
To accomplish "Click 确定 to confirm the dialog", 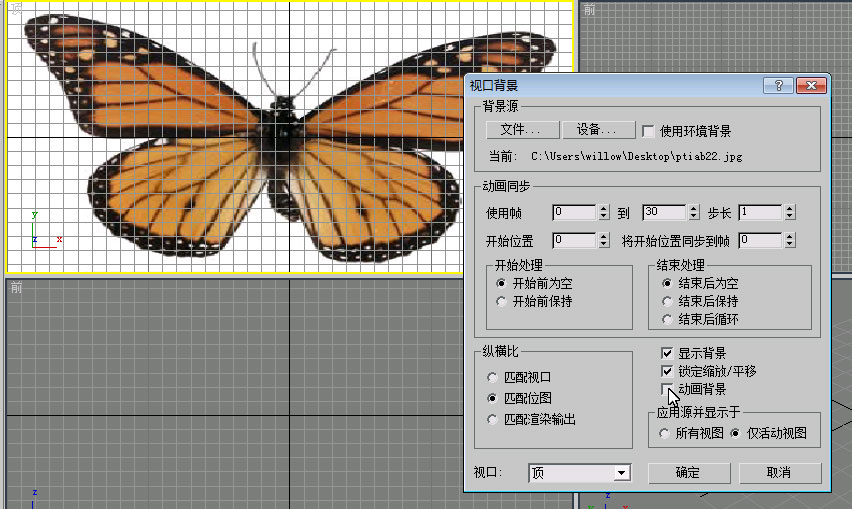I will [687, 473].
